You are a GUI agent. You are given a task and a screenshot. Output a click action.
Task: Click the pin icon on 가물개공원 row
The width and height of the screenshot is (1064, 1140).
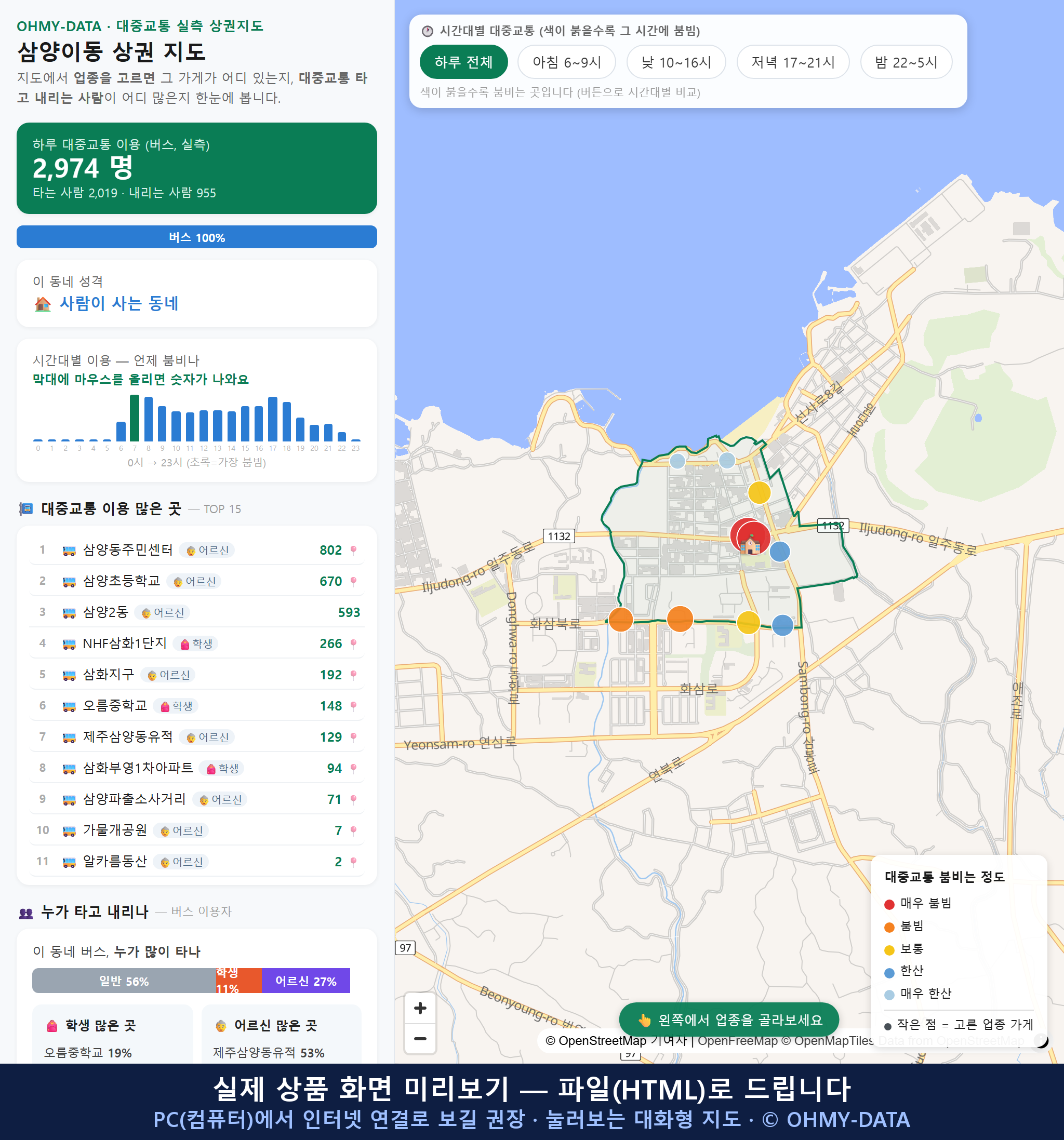coord(353,830)
